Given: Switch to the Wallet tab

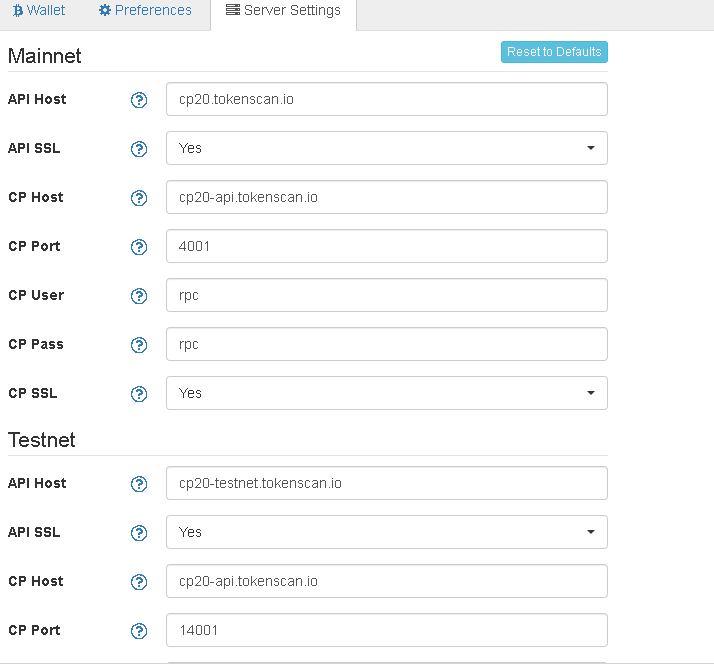Looking at the screenshot, I should pos(39,10).
